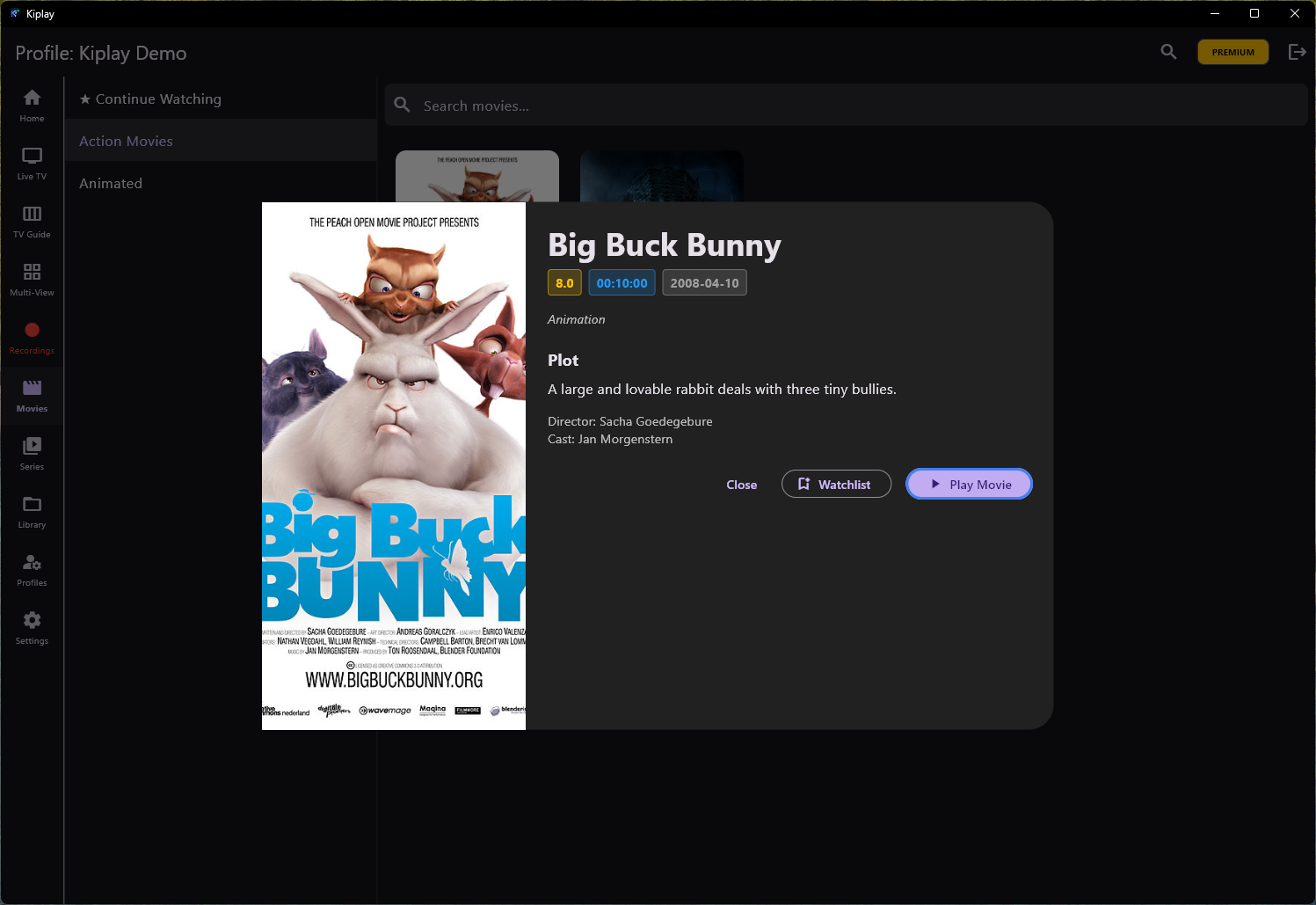Switch to Multi-View mode
Screen dimensions: 1316x905
pyautogui.click(x=32, y=278)
